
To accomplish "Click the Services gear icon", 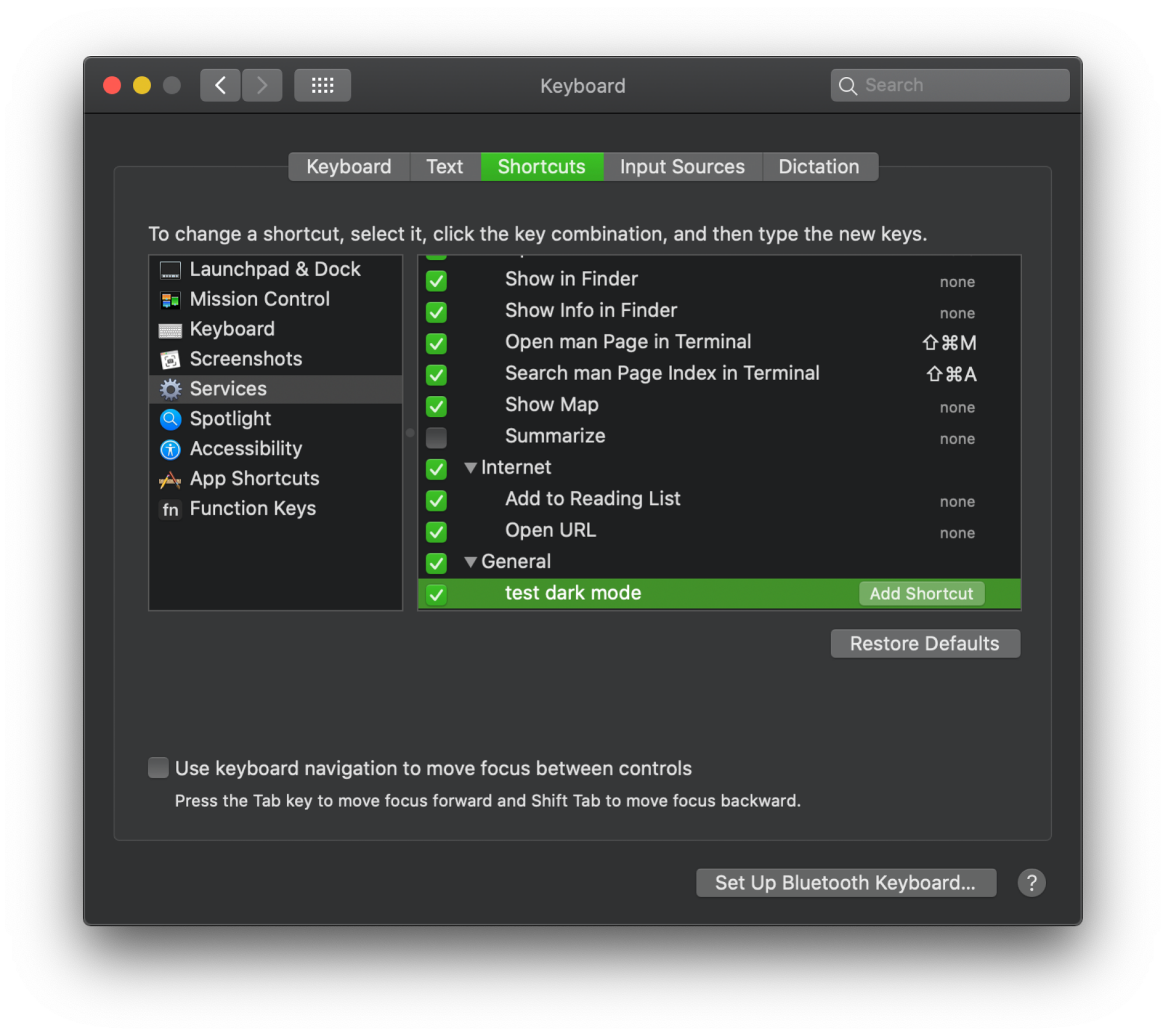I will (x=170, y=389).
